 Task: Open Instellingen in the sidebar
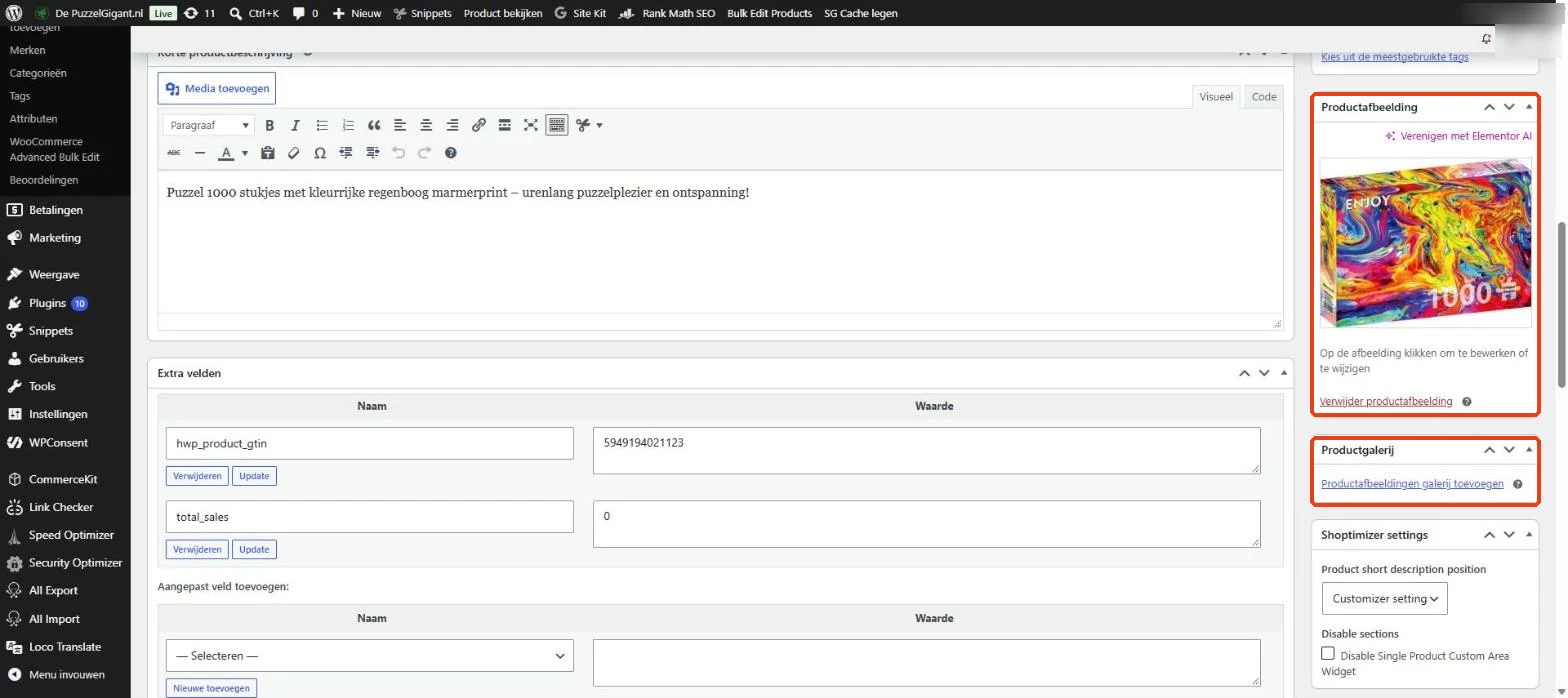click(58, 414)
